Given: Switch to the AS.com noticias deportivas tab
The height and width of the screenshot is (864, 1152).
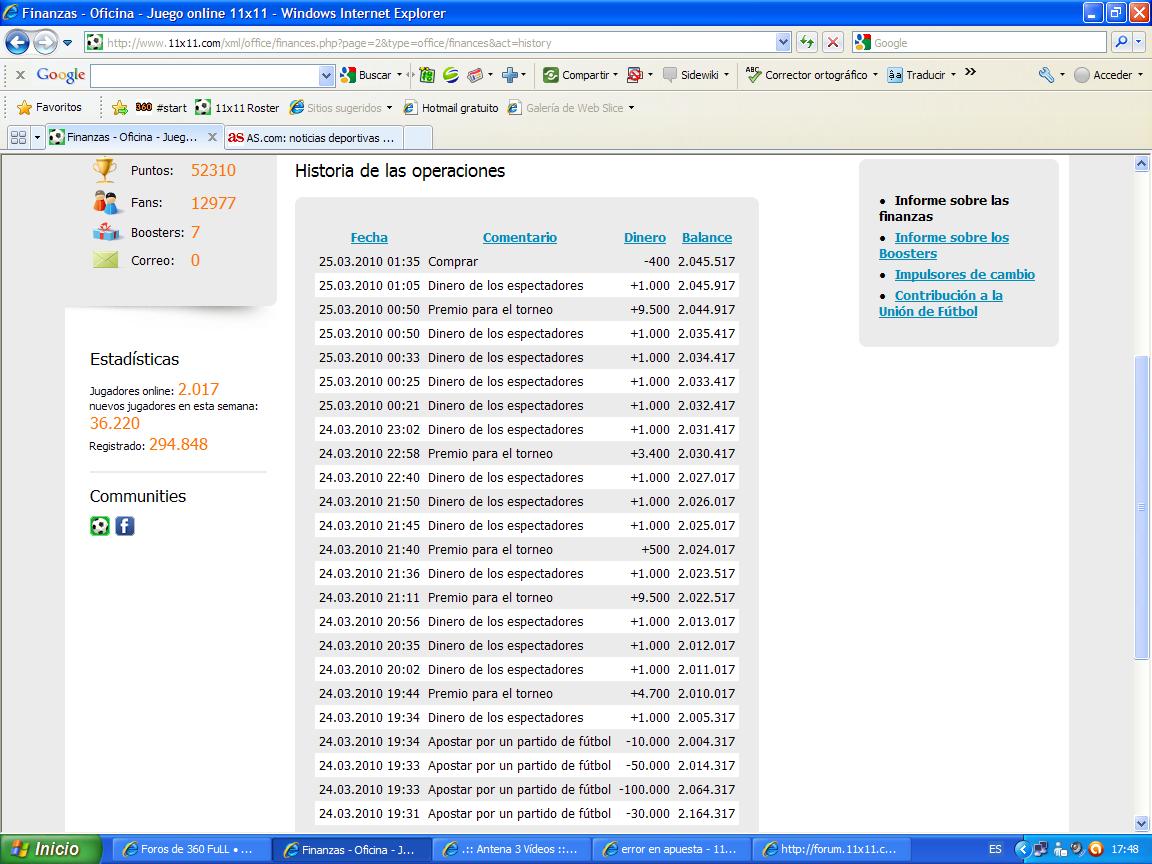Looking at the screenshot, I should click(x=312, y=137).
